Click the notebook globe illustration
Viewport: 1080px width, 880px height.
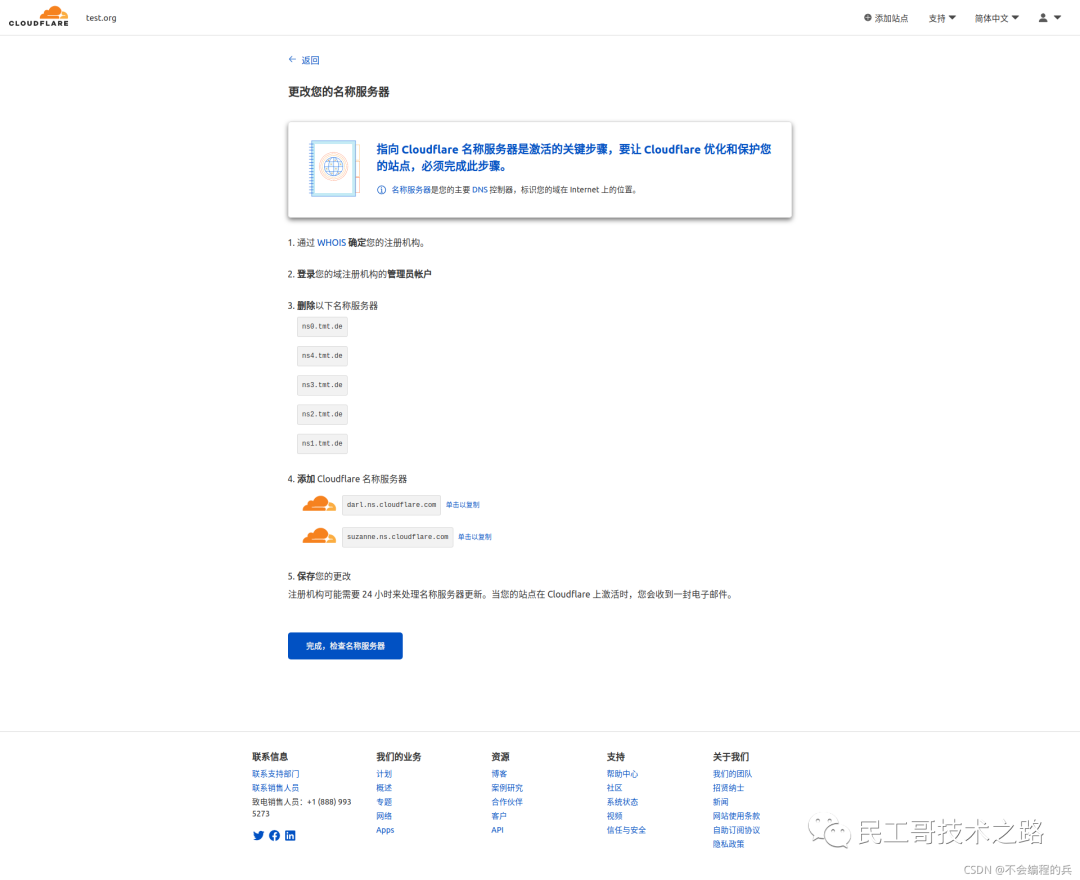(x=332, y=166)
